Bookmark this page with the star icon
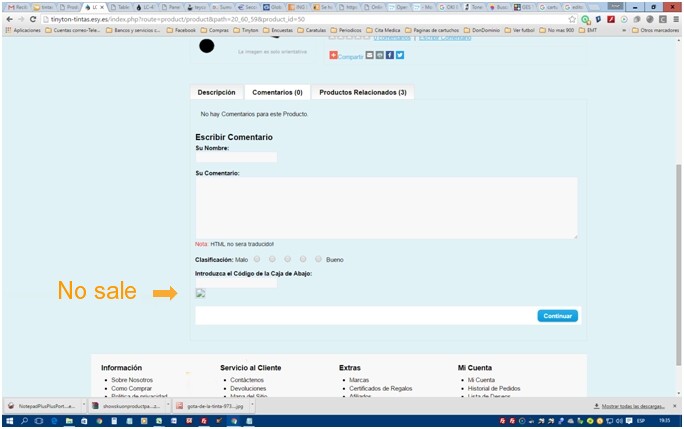Image resolution: width=684 pixels, height=429 pixels. tap(572, 20)
